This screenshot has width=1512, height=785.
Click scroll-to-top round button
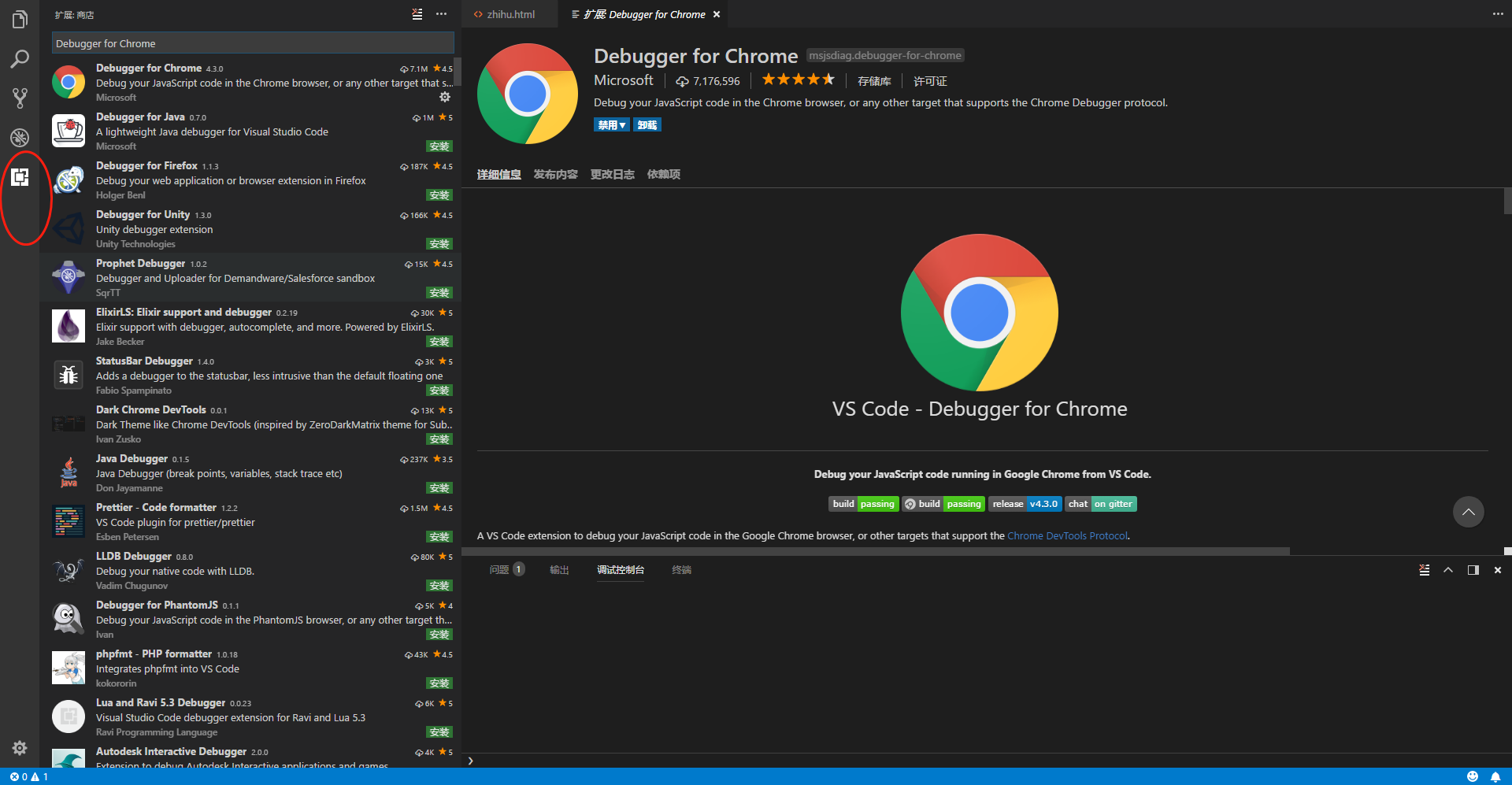coord(1468,512)
